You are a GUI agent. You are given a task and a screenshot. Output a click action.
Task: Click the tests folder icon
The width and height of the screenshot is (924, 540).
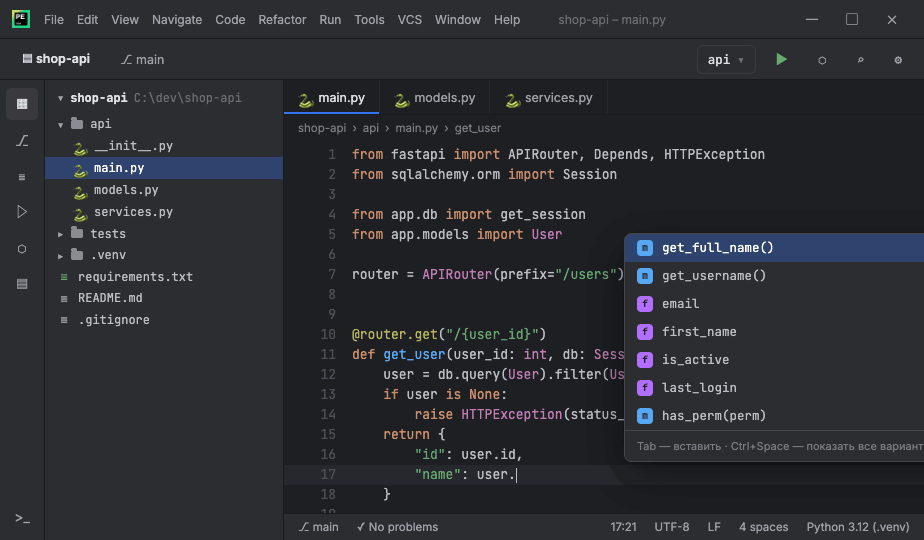[77, 233]
